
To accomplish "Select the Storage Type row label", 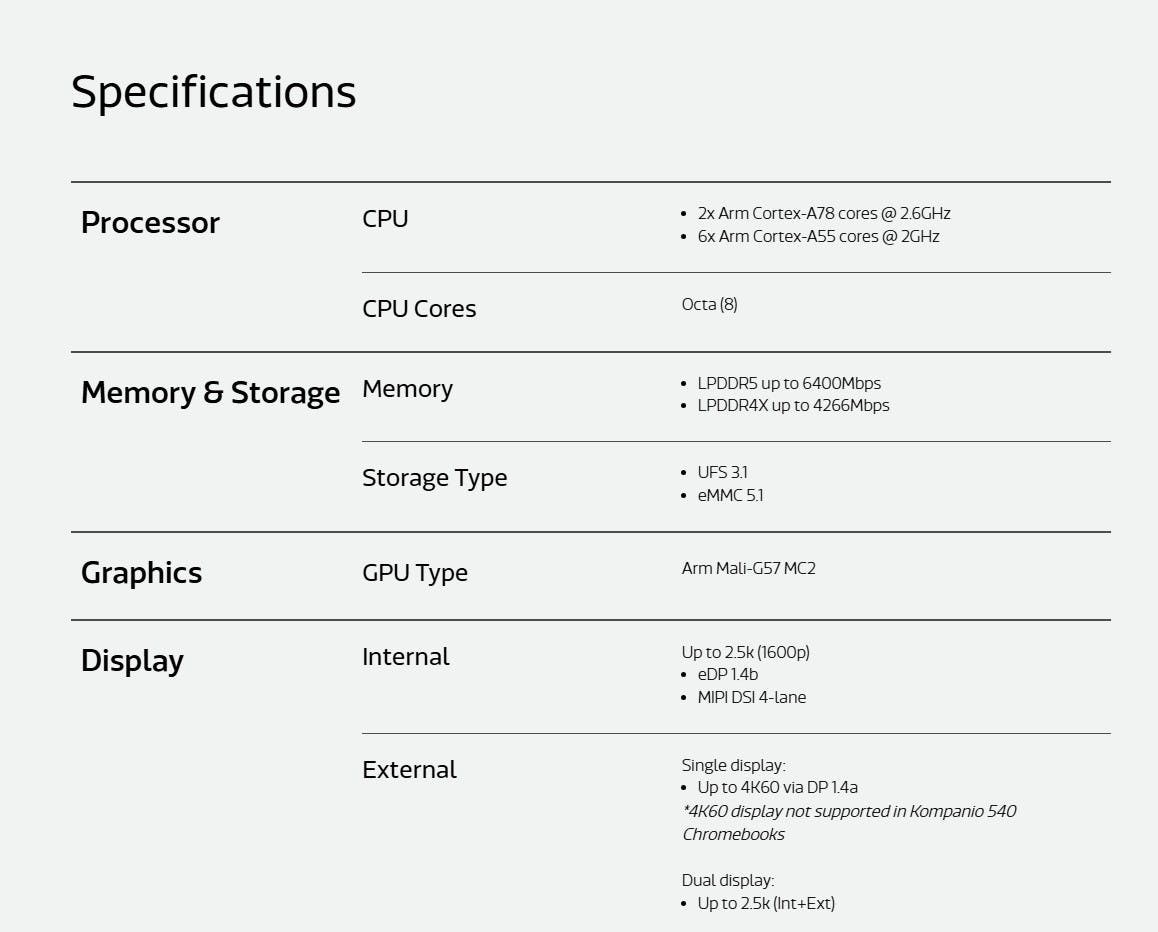I will click(434, 478).
